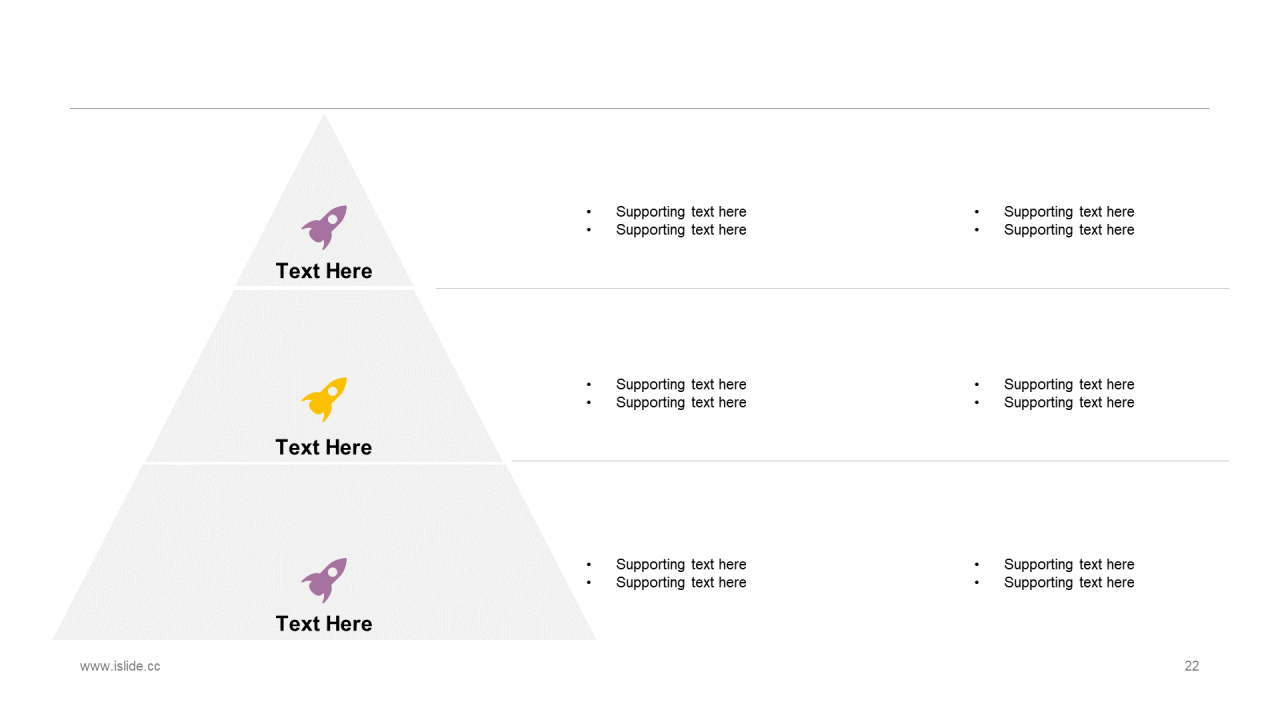This screenshot has height=720, width=1280.
Task: Select the 'Text Here' label under the yellow rocket
Action: point(324,447)
